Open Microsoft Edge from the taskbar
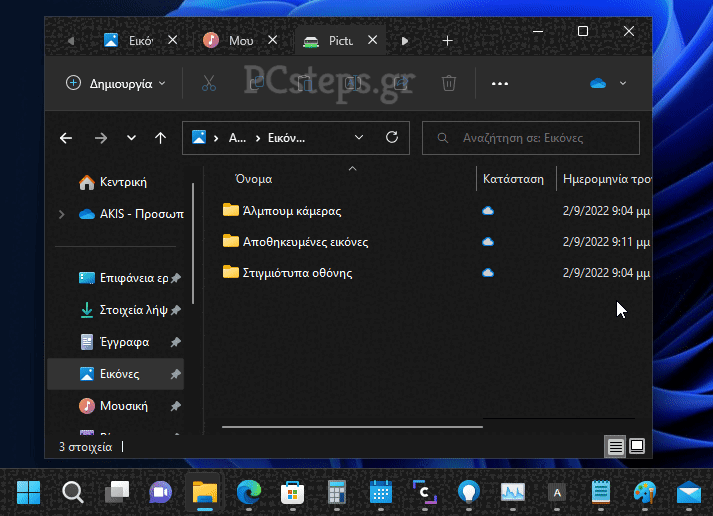 248,492
